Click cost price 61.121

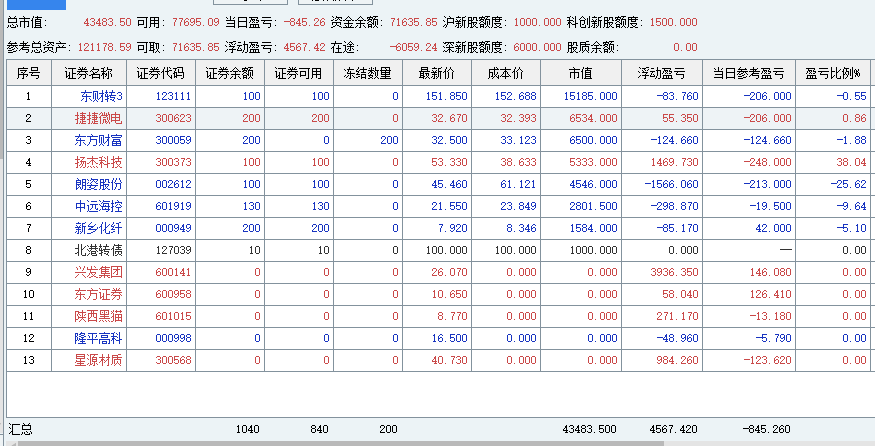(x=518, y=184)
